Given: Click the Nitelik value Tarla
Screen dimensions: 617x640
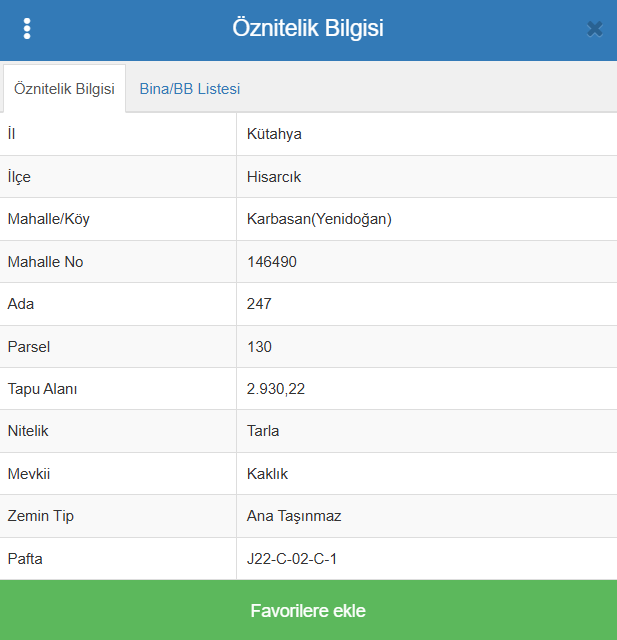Looking at the screenshot, I should [x=263, y=431].
